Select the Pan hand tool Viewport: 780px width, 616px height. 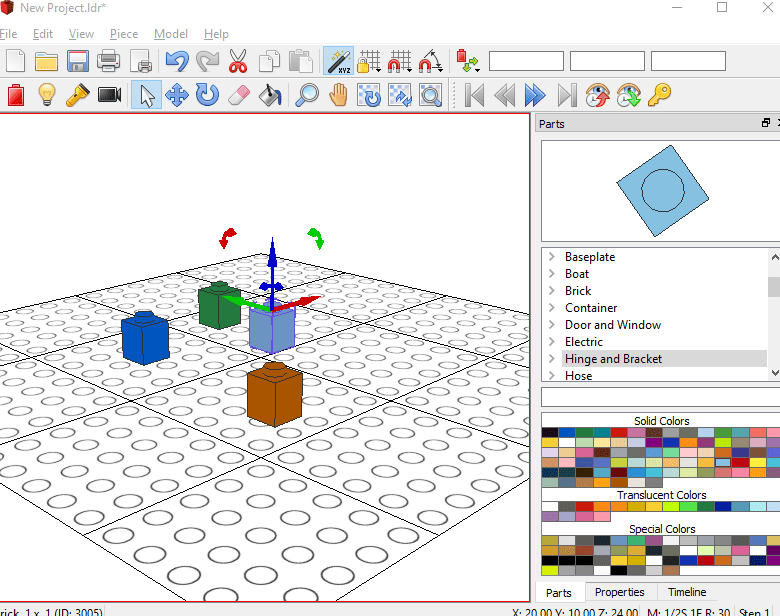point(339,95)
